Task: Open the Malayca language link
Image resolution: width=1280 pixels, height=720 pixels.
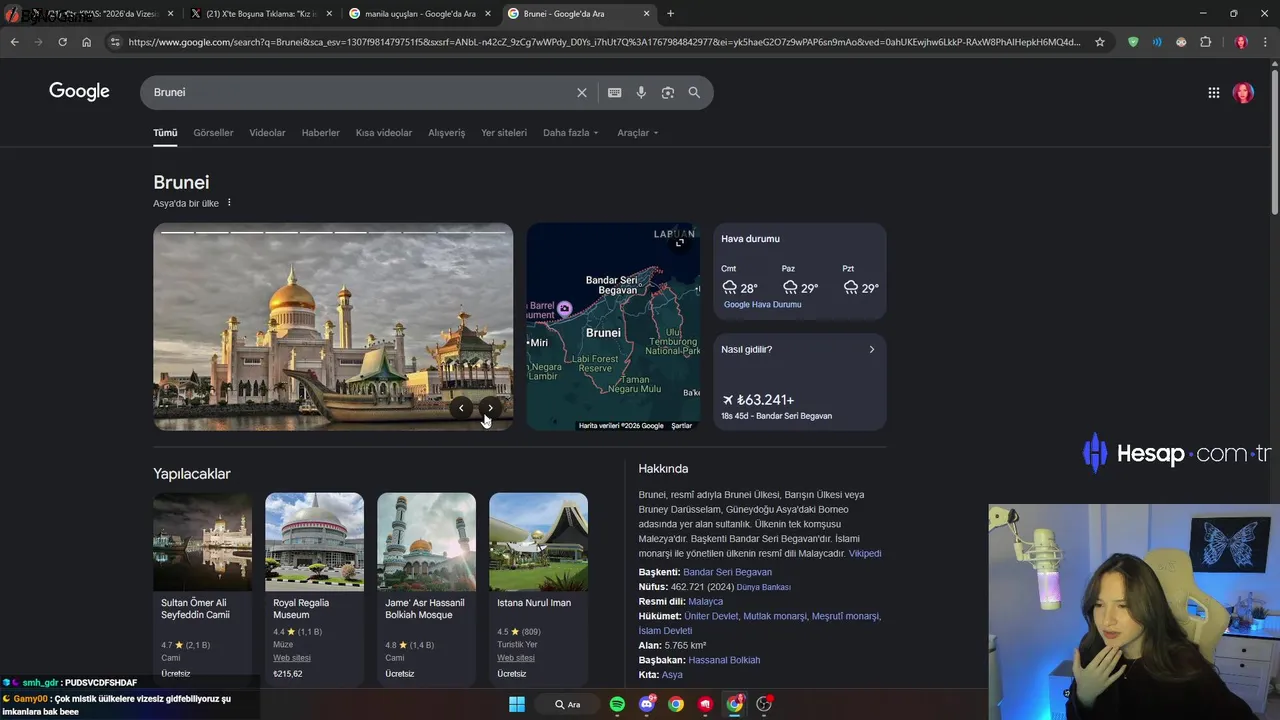Action: 705,602
